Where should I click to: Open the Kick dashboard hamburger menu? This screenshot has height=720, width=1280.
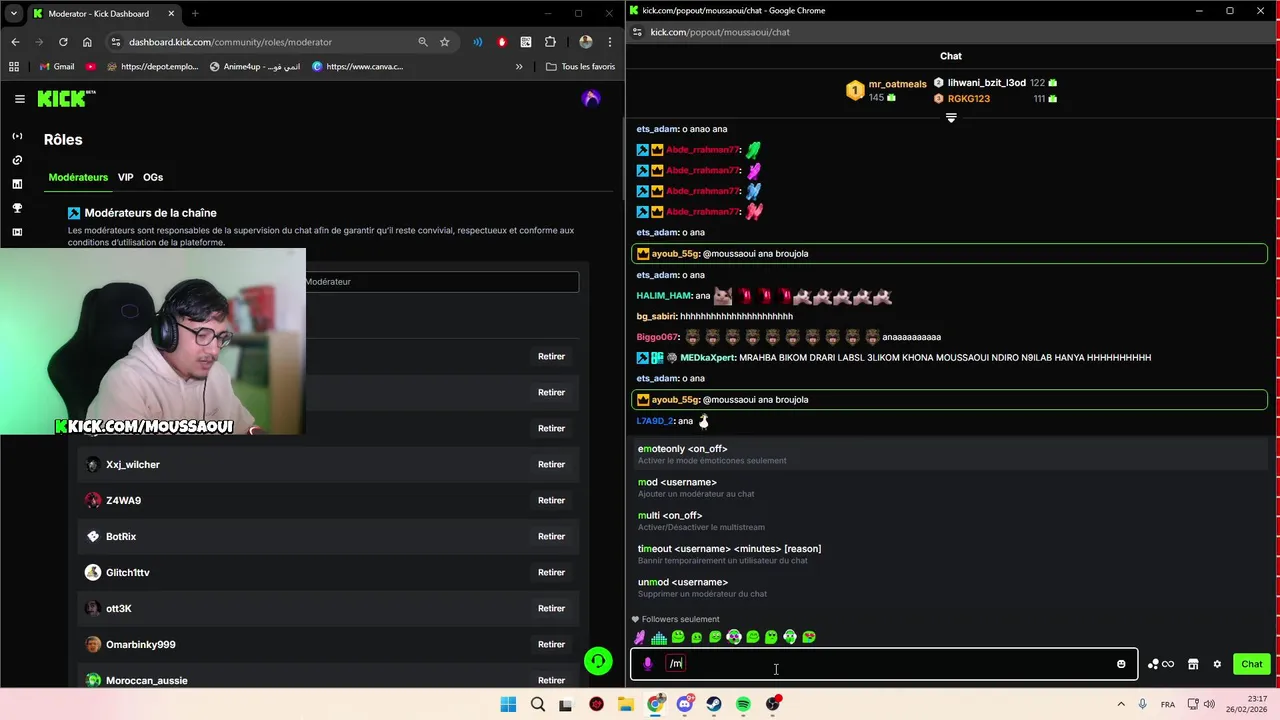[19, 99]
